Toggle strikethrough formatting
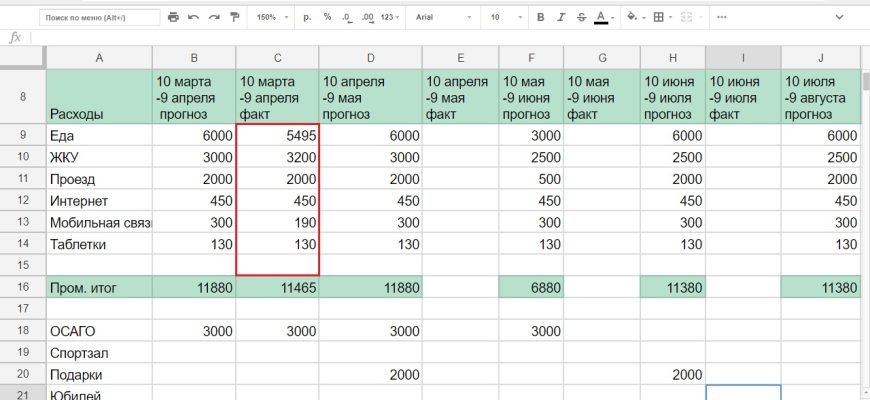The height and width of the screenshot is (400, 870). coord(580,18)
